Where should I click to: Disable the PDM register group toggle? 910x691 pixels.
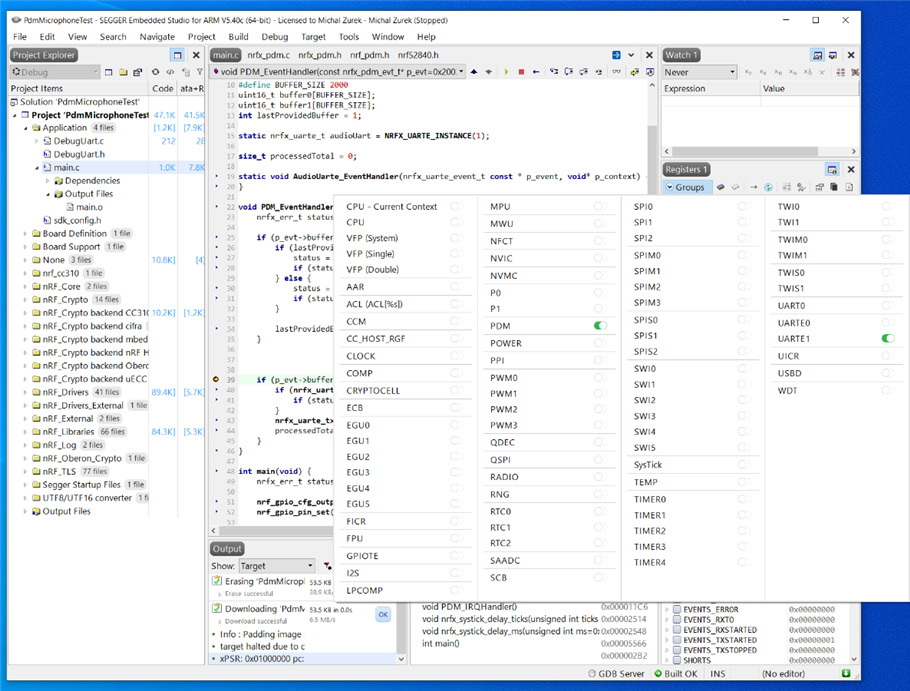[600, 326]
